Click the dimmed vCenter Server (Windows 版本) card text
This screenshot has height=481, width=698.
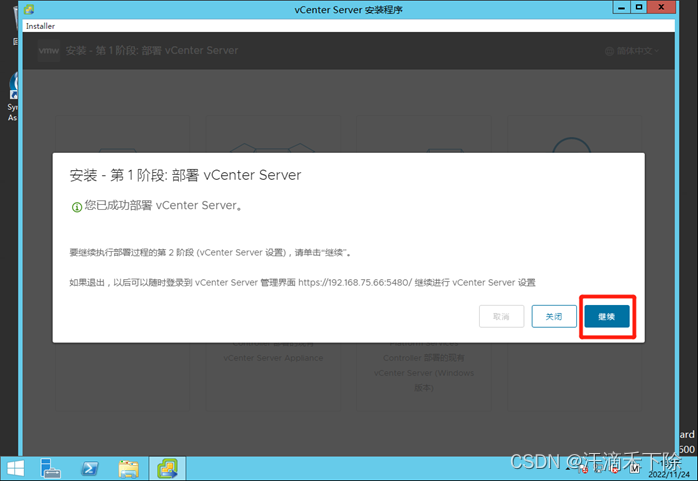(x=424, y=380)
